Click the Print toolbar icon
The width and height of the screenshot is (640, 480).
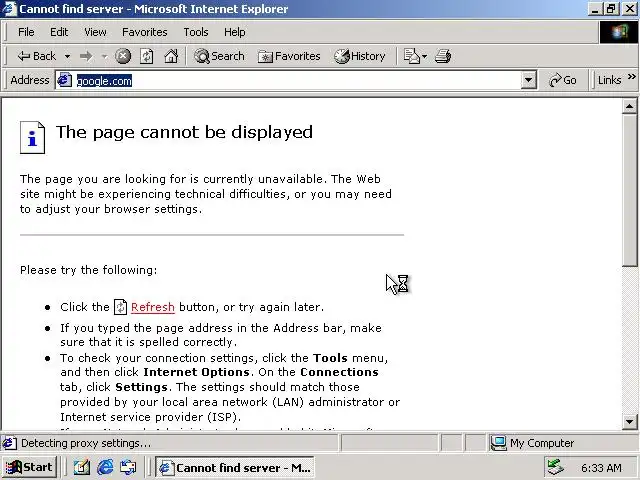pos(443,56)
